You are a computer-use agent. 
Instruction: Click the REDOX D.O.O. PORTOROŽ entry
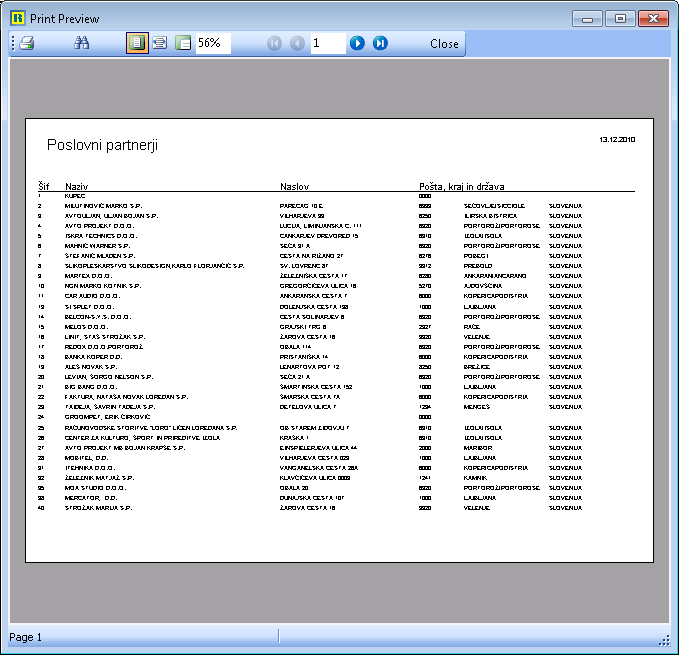(104, 347)
